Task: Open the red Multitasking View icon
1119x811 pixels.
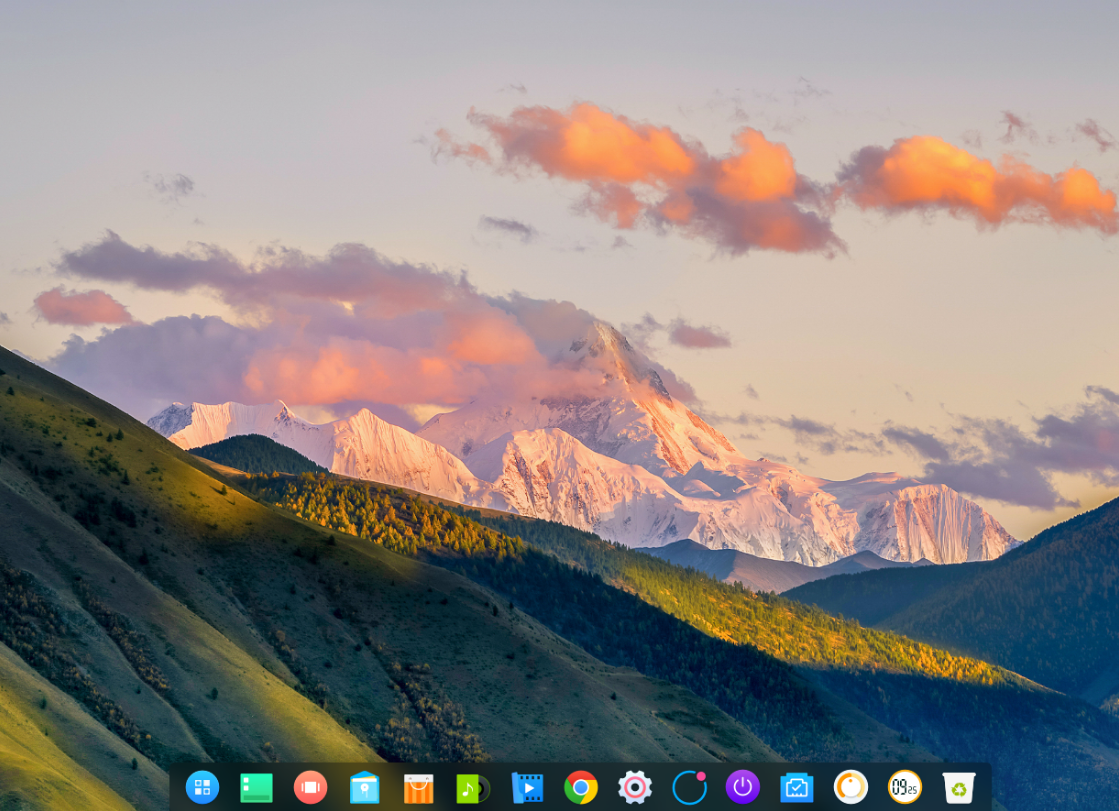Action: coord(310,787)
